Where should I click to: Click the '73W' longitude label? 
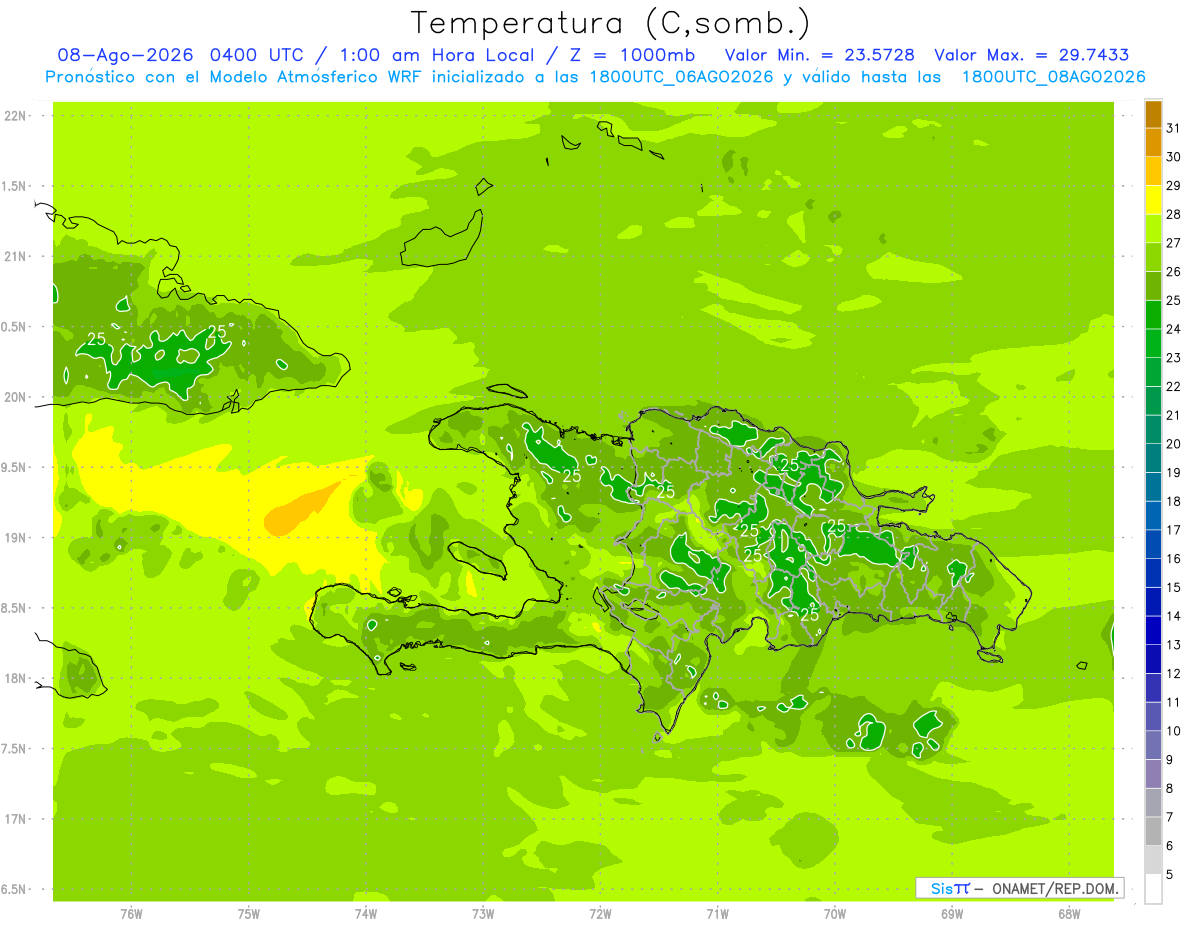(x=483, y=913)
